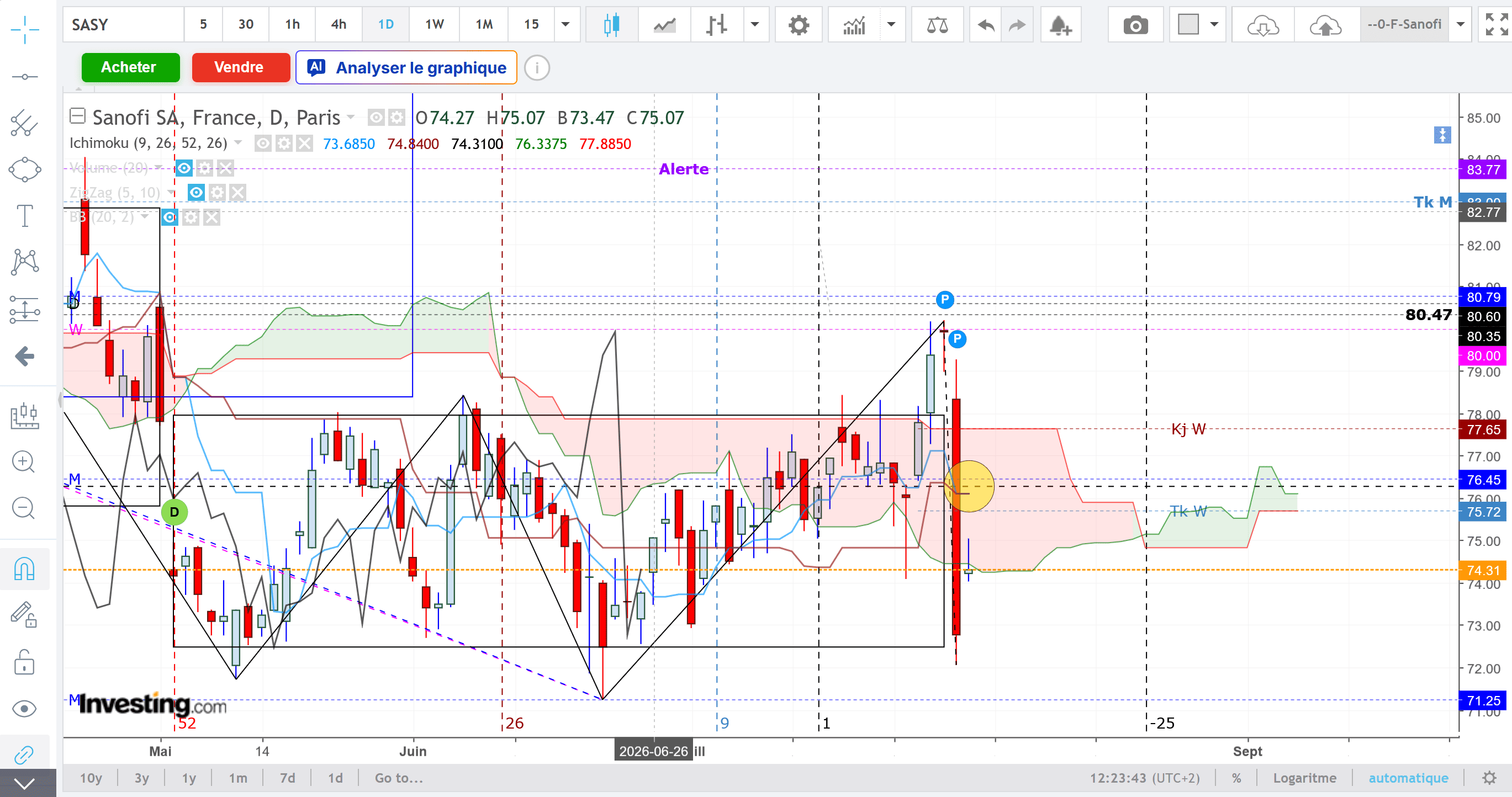Open the chart measure ruler tool

click(25, 415)
